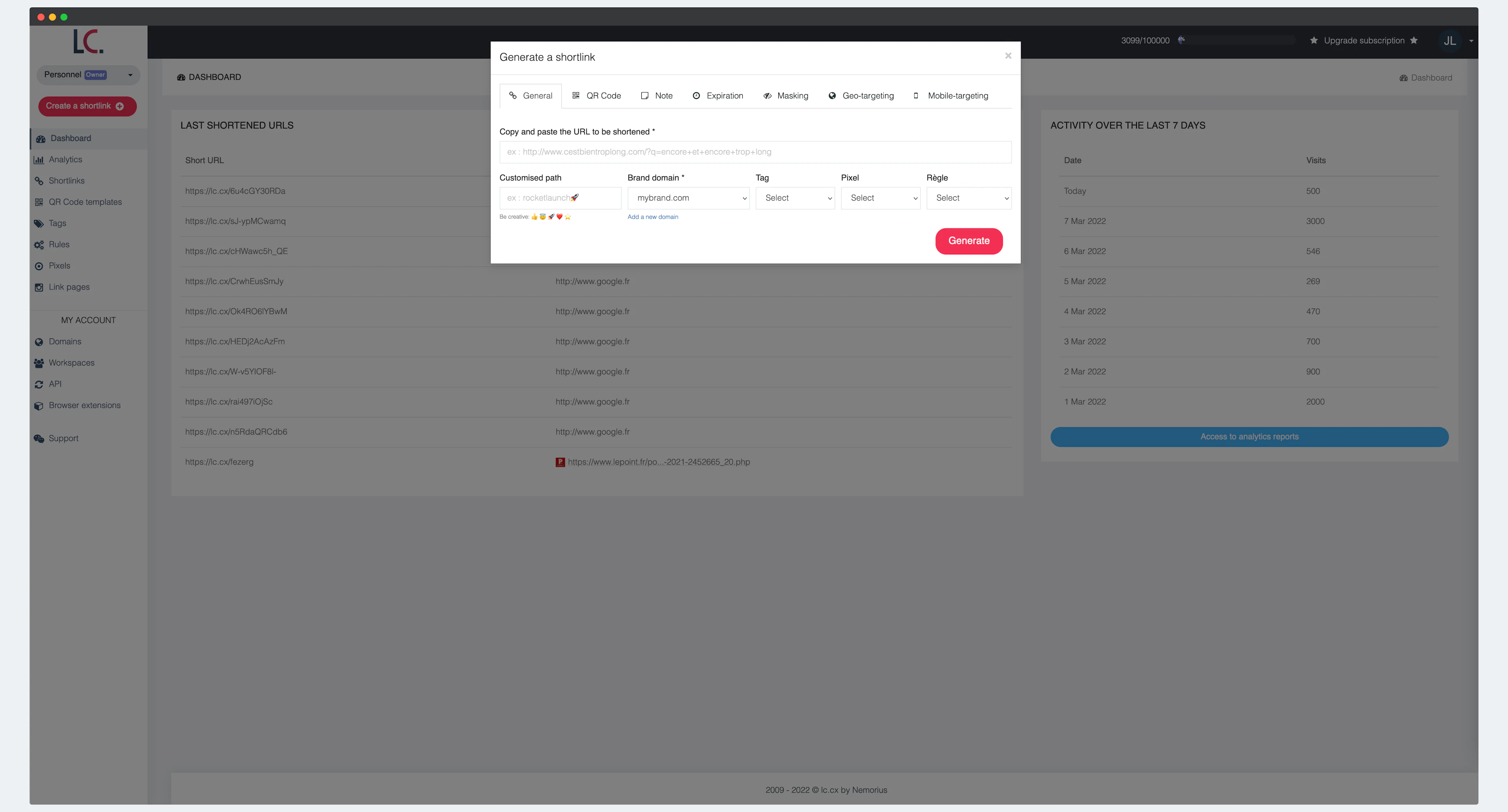This screenshot has height=812, width=1508.
Task: Open the Pixel select dropdown
Action: (880, 198)
